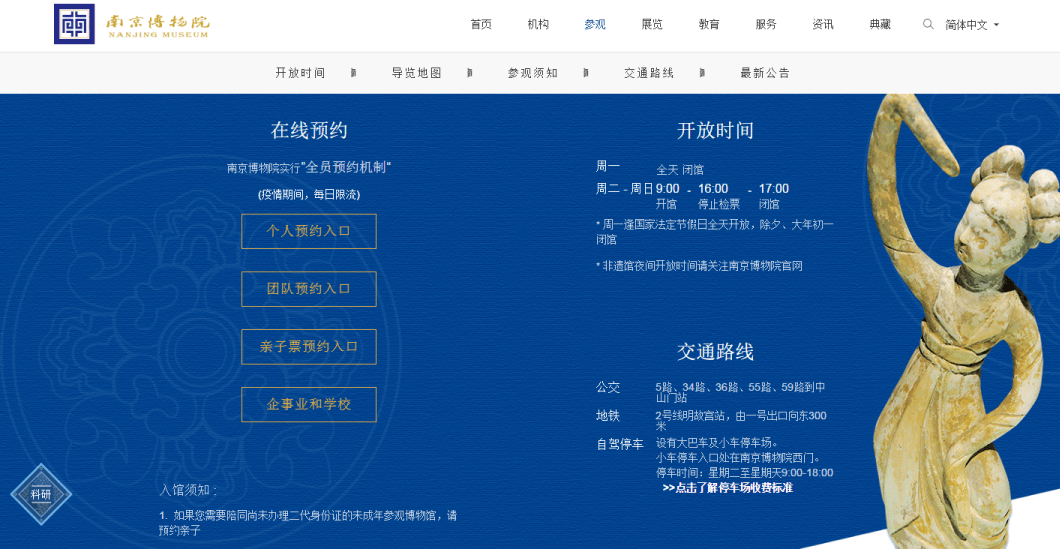Viewport: 1060px width, 549px height.
Task: Select 展览 in the top navigation
Action: click(652, 25)
